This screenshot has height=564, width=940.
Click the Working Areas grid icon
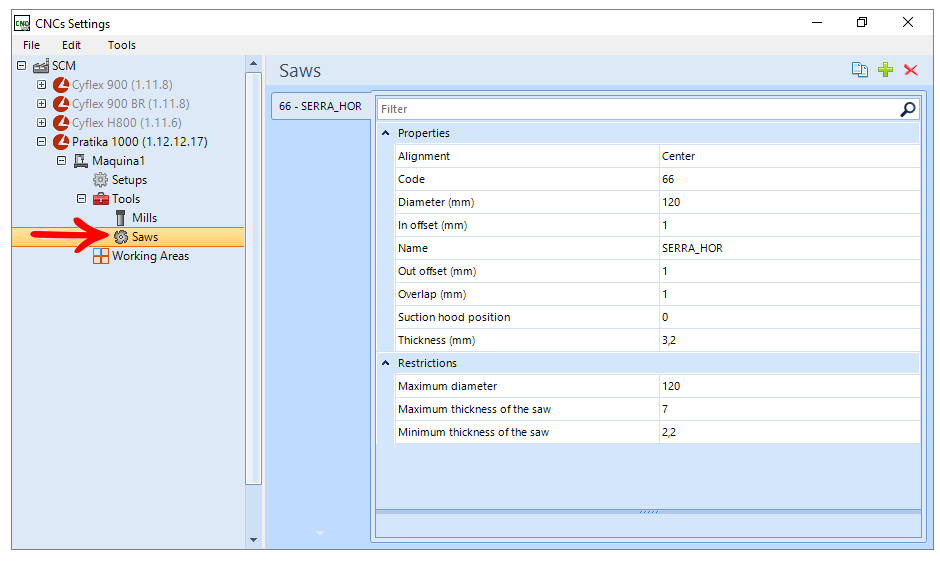point(101,256)
